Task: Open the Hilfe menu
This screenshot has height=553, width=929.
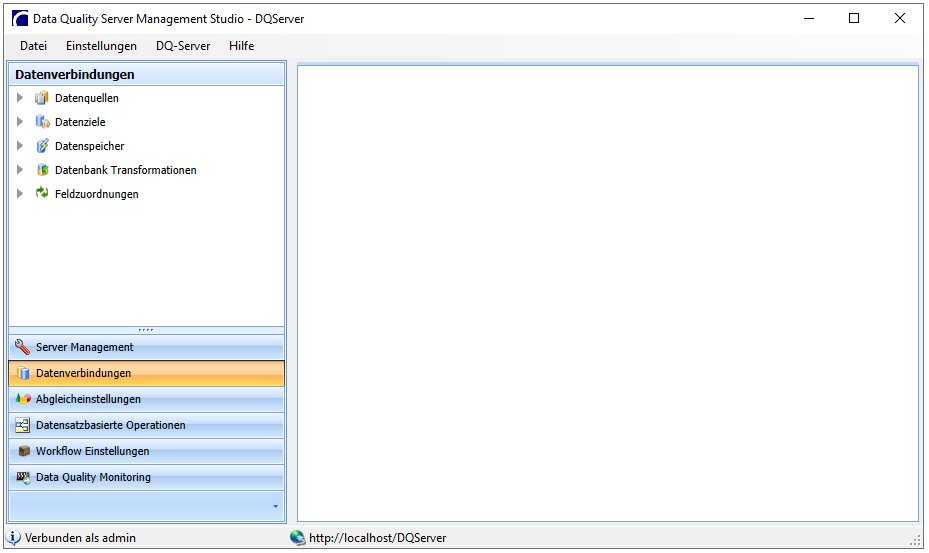Action: pos(242,46)
